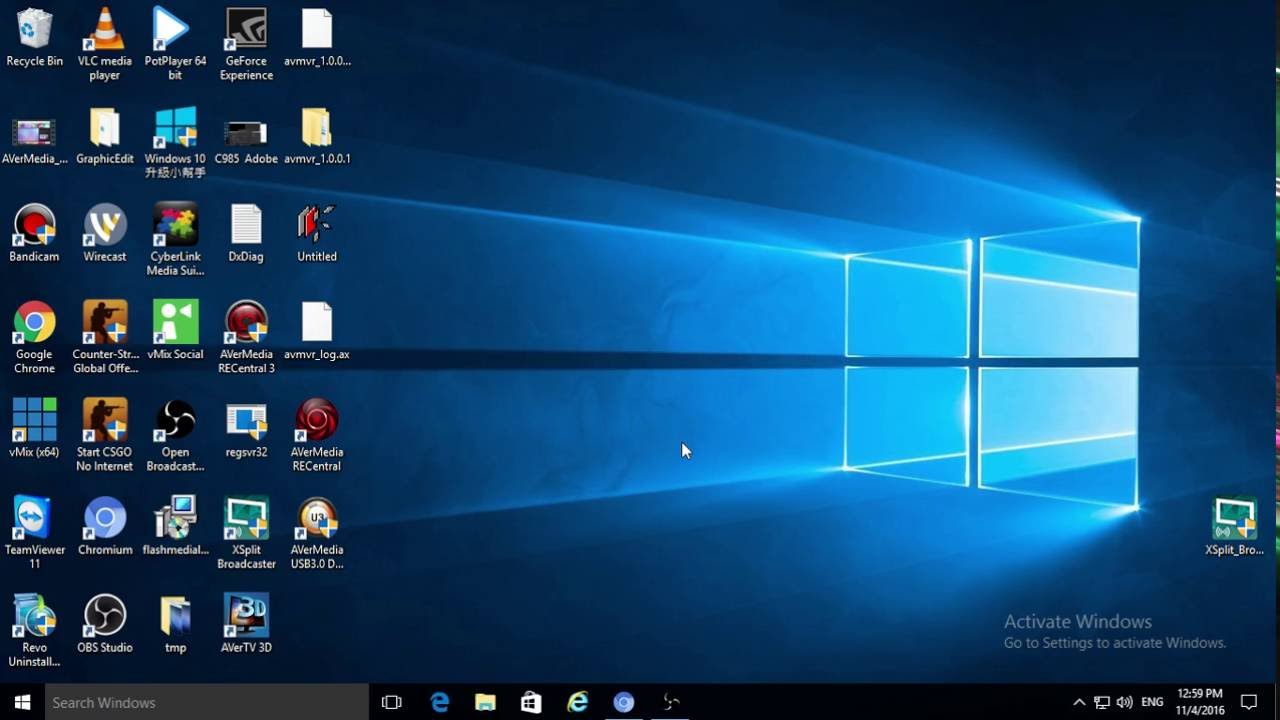Screen dimensions: 1280x720
Task: Select GeForce Experience shortcut
Action: click(x=246, y=44)
